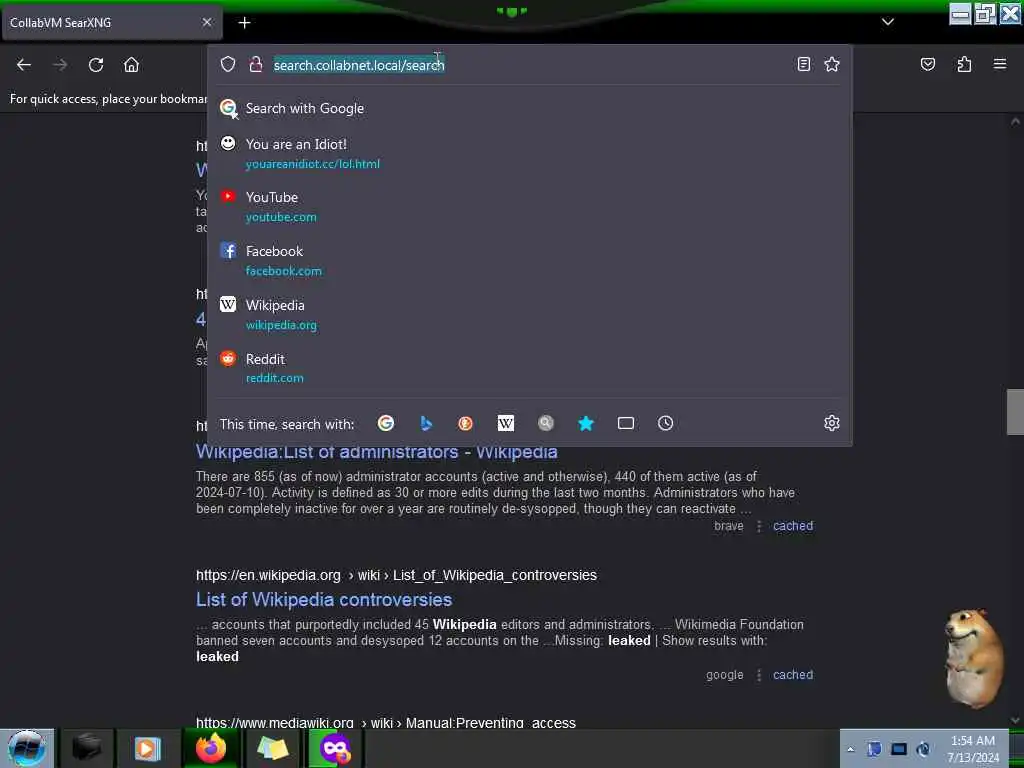Open search settings gear icon
This screenshot has width=1024, height=768.
[x=831, y=423]
